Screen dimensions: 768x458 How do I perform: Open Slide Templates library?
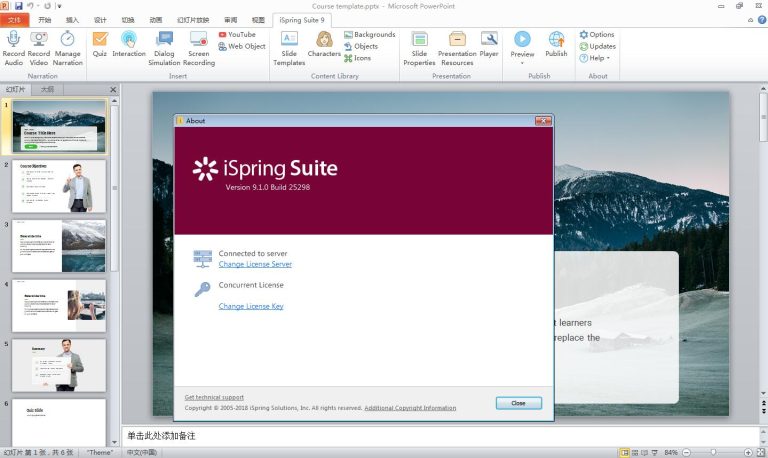[x=289, y=48]
